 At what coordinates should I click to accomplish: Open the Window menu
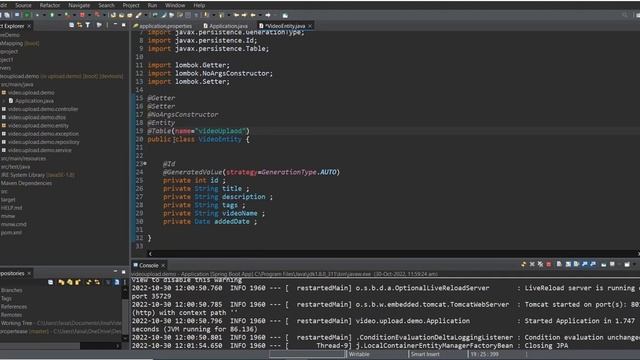coord(175,5)
